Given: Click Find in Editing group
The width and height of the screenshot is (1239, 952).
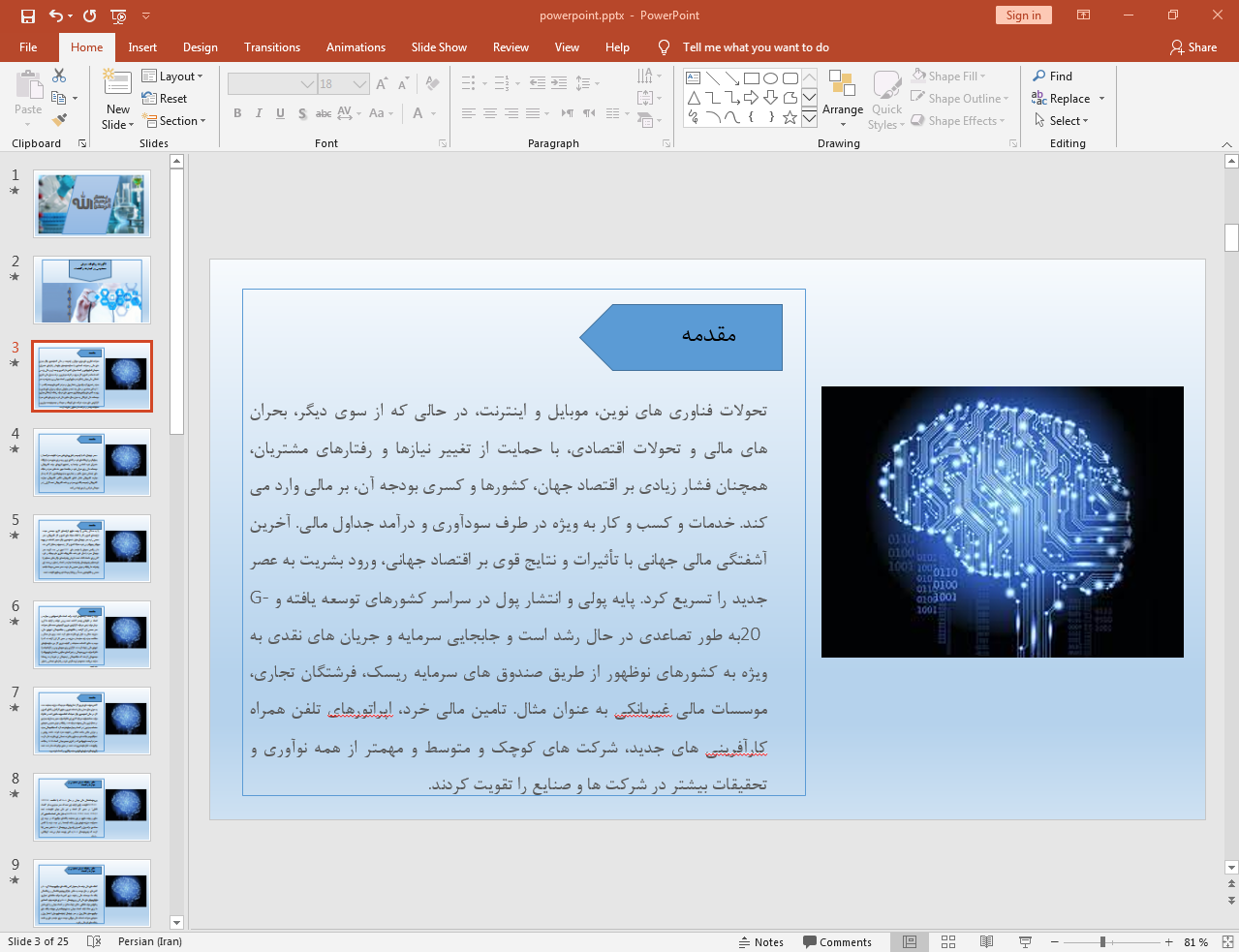Looking at the screenshot, I should click(x=1053, y=76).
